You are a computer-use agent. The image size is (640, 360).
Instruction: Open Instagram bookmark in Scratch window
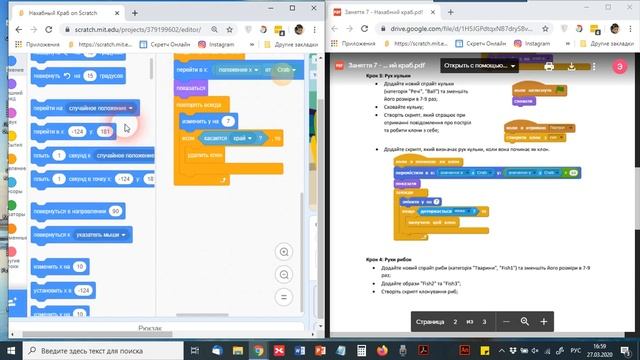click(216, 44)
